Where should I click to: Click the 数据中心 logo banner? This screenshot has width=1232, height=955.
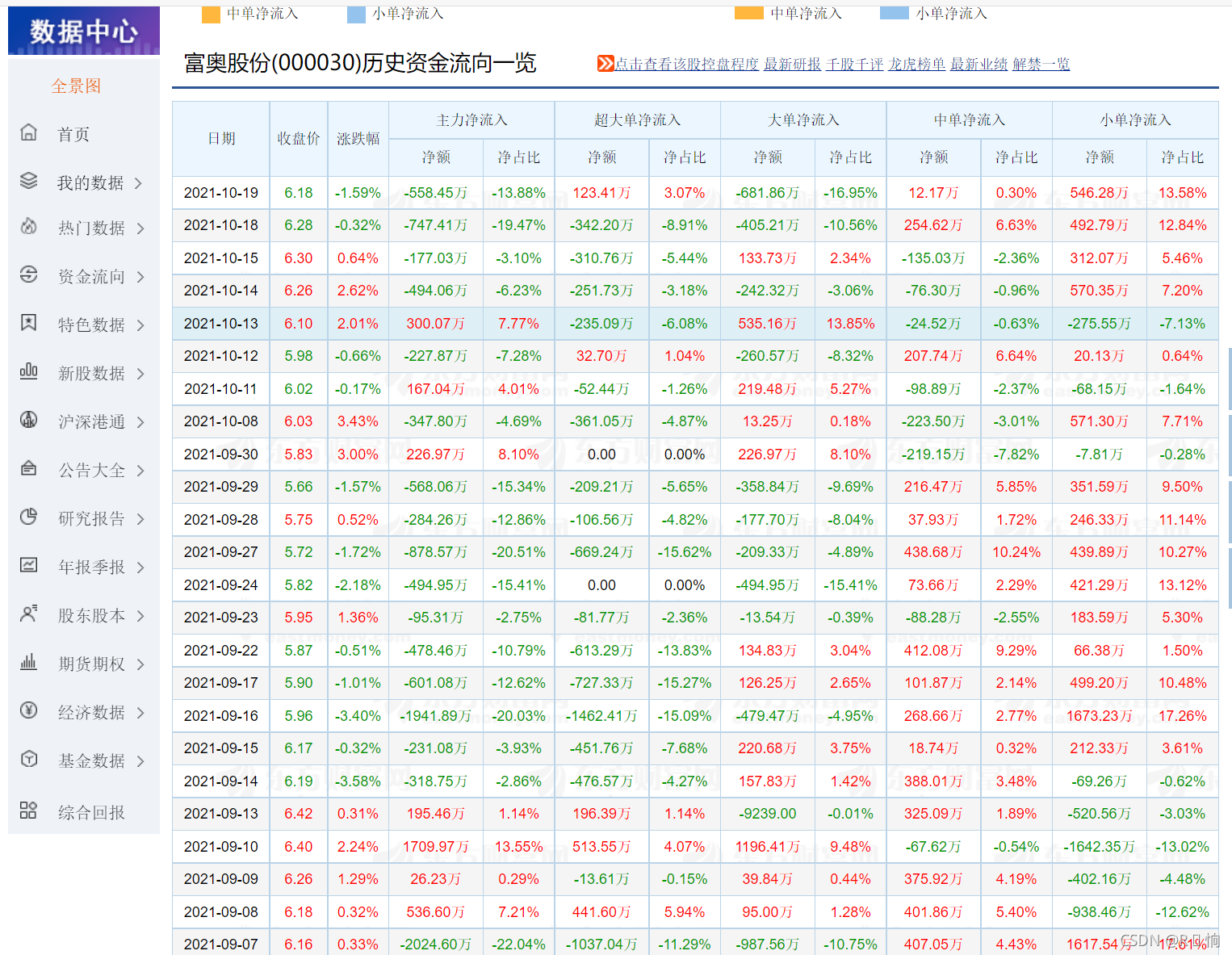tap(84, 31)
